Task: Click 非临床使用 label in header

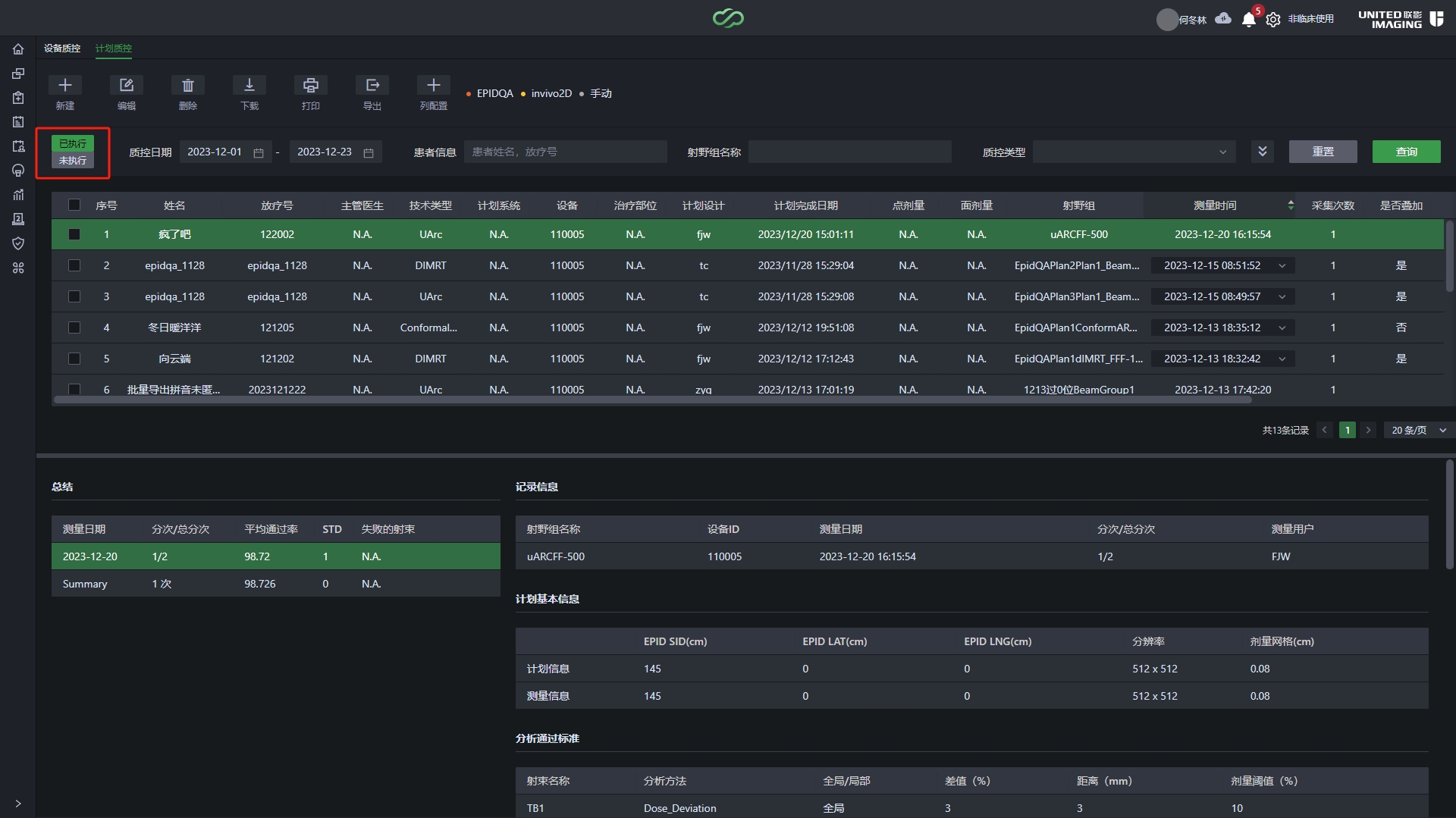Action: 1311,19
